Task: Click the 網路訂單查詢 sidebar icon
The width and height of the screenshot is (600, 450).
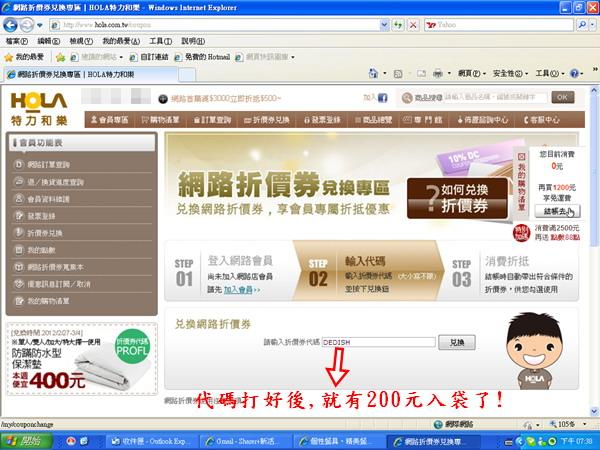Action: [x=18, y=165]
